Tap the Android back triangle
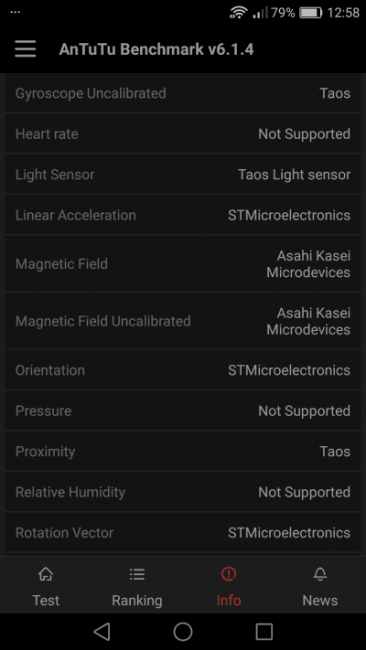The width and height of the screenshot is (366, 650). [102, 631]
